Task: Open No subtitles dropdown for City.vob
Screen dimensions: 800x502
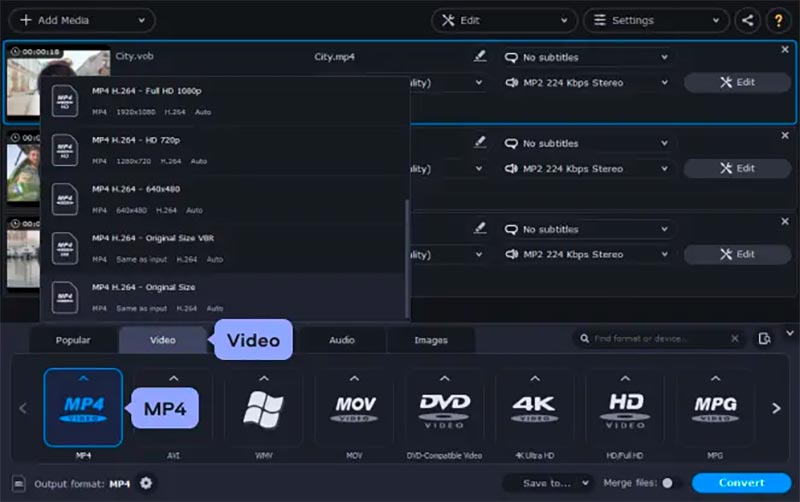Action: [587, 57]
